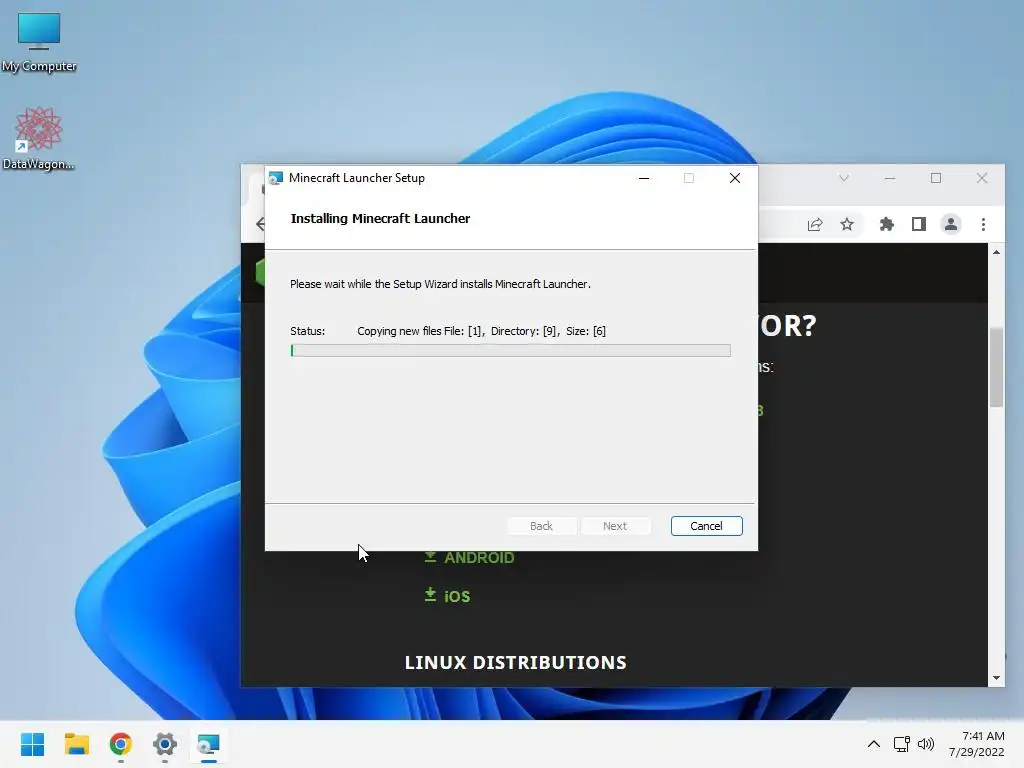Click the Chrome share page icon
This screenshot has width=1024, height=768.
pyautogui.click(x=814, y=225)
